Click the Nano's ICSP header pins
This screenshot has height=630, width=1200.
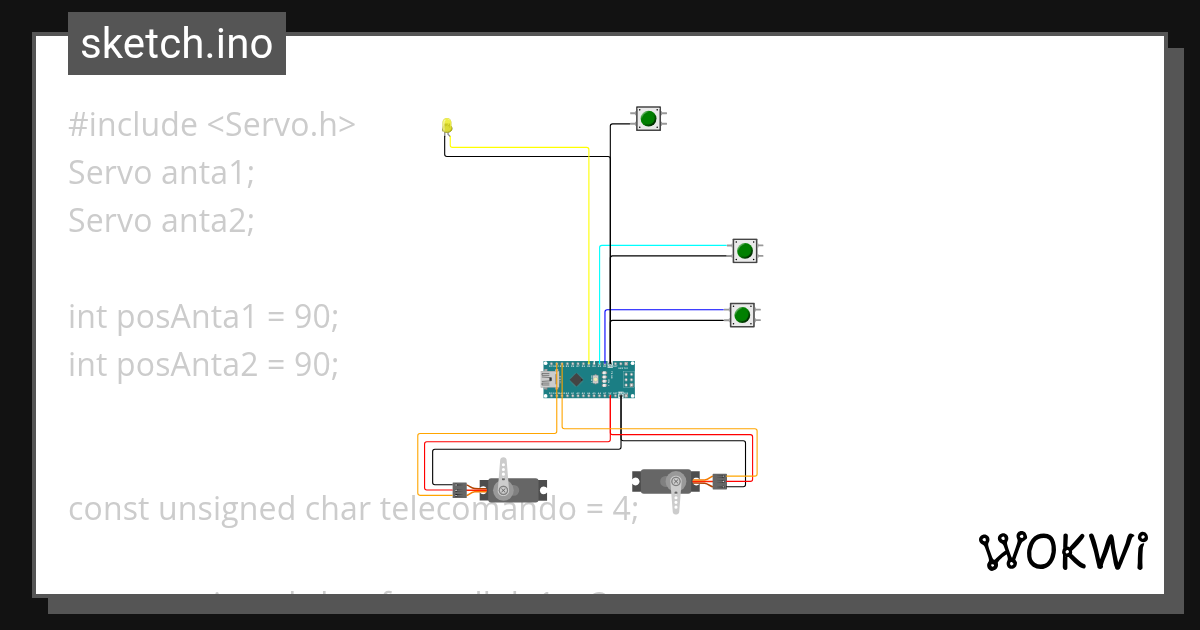click(629, 379)
